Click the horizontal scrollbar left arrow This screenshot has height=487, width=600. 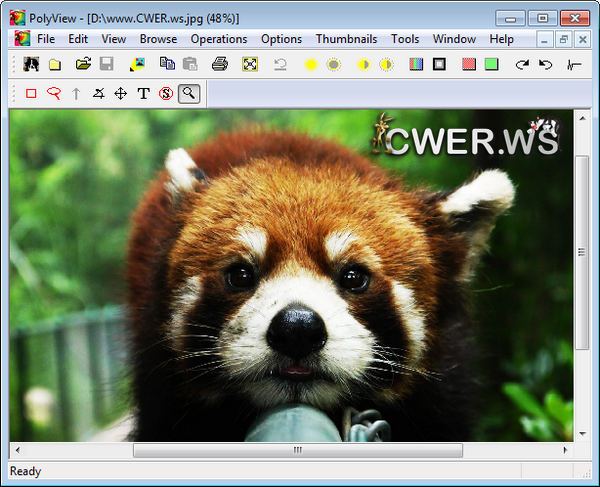coord(17,450)
